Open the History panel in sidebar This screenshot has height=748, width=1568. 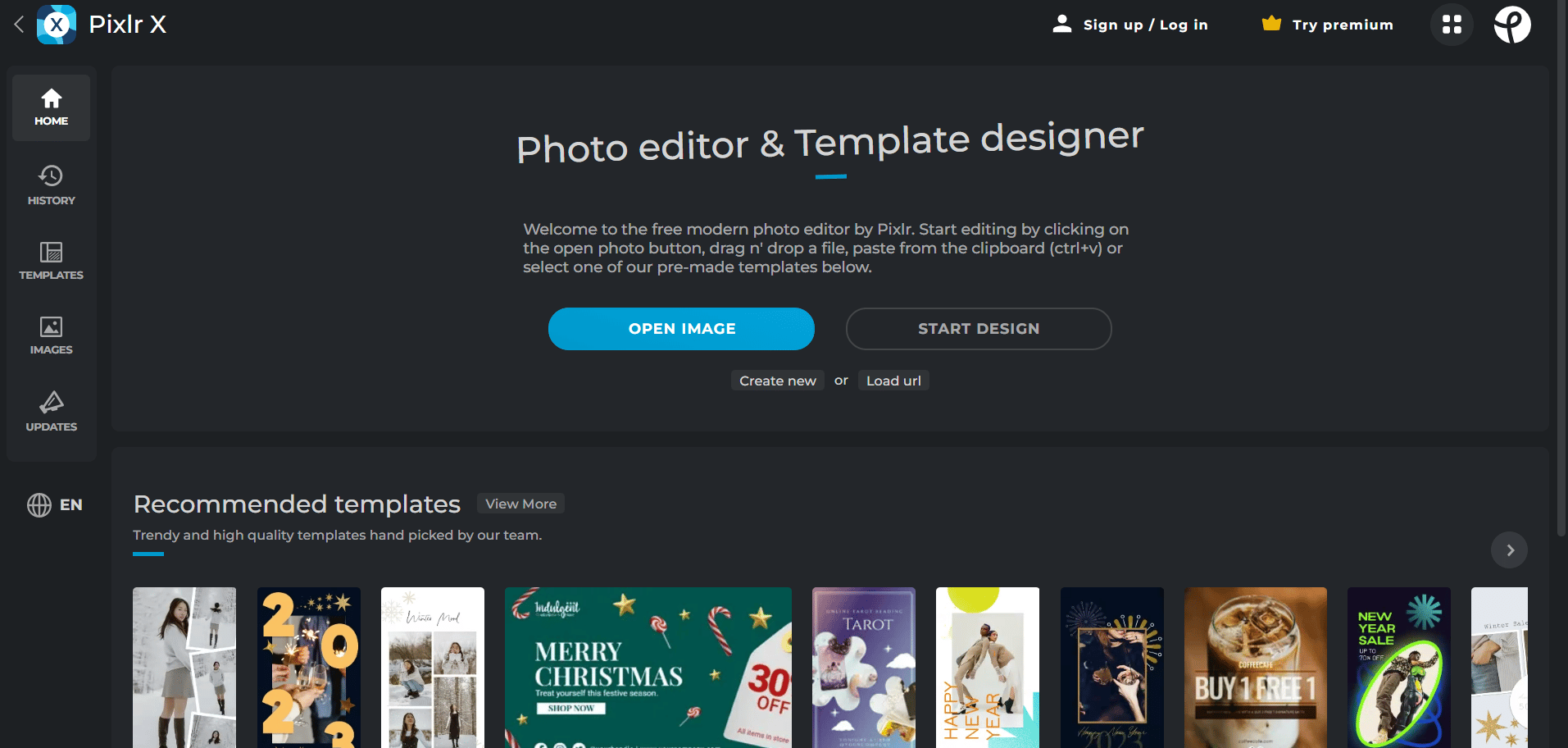(51, 185)
